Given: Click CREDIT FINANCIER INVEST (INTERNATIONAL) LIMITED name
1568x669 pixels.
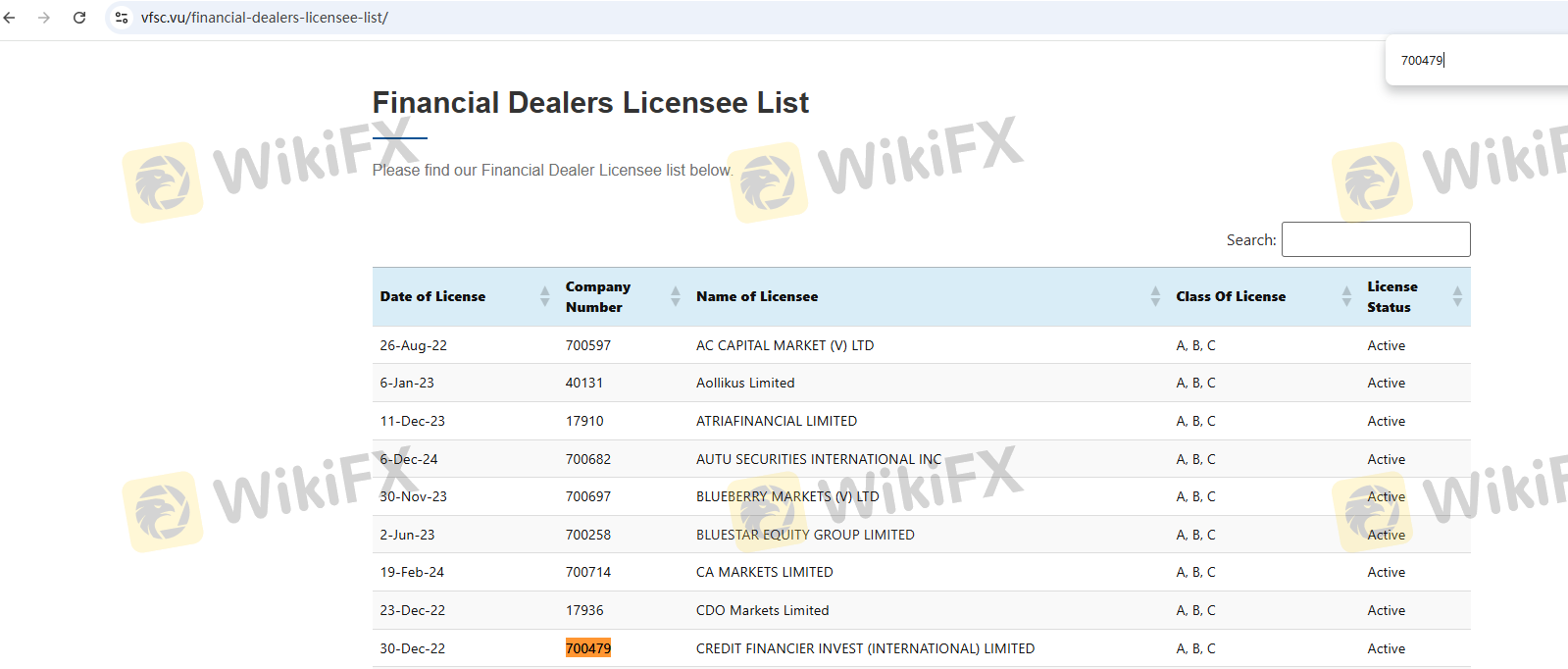Looking at the screenshot, I should click(x=865, y=648).
